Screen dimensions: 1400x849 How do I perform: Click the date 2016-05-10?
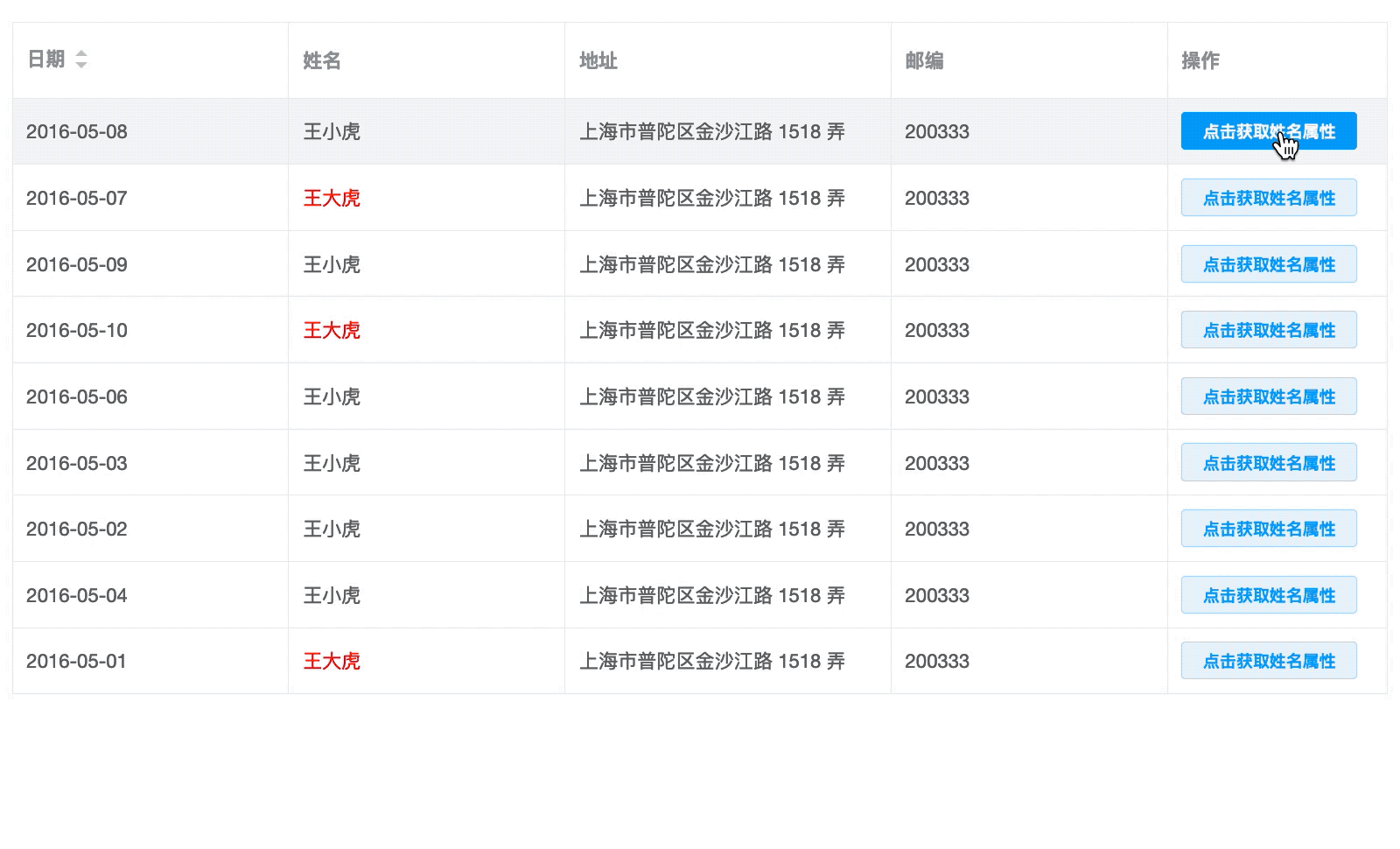point(77,330)
